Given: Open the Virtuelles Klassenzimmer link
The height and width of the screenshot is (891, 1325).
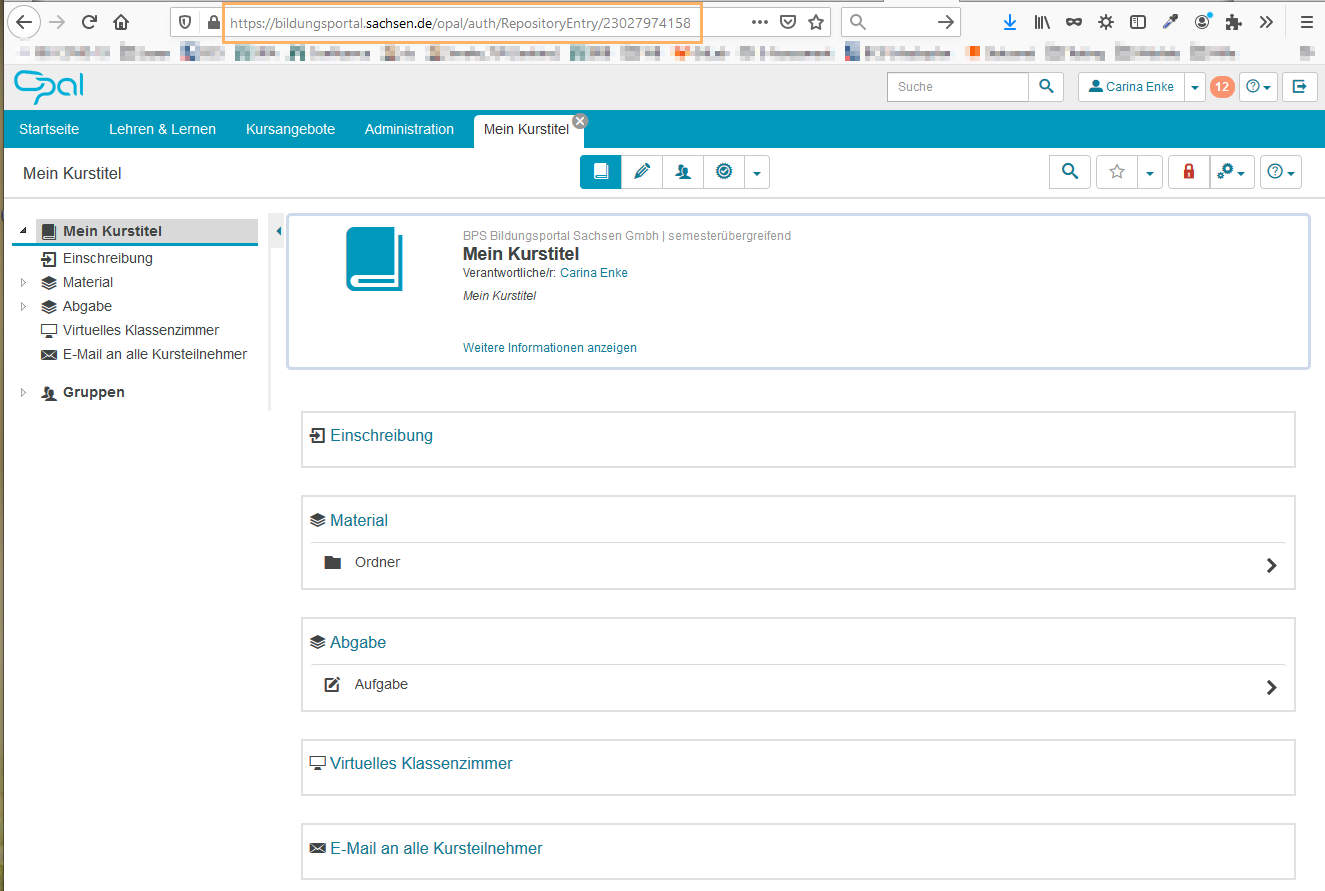Looking at the screenshot, I should [x=421, y=764].
